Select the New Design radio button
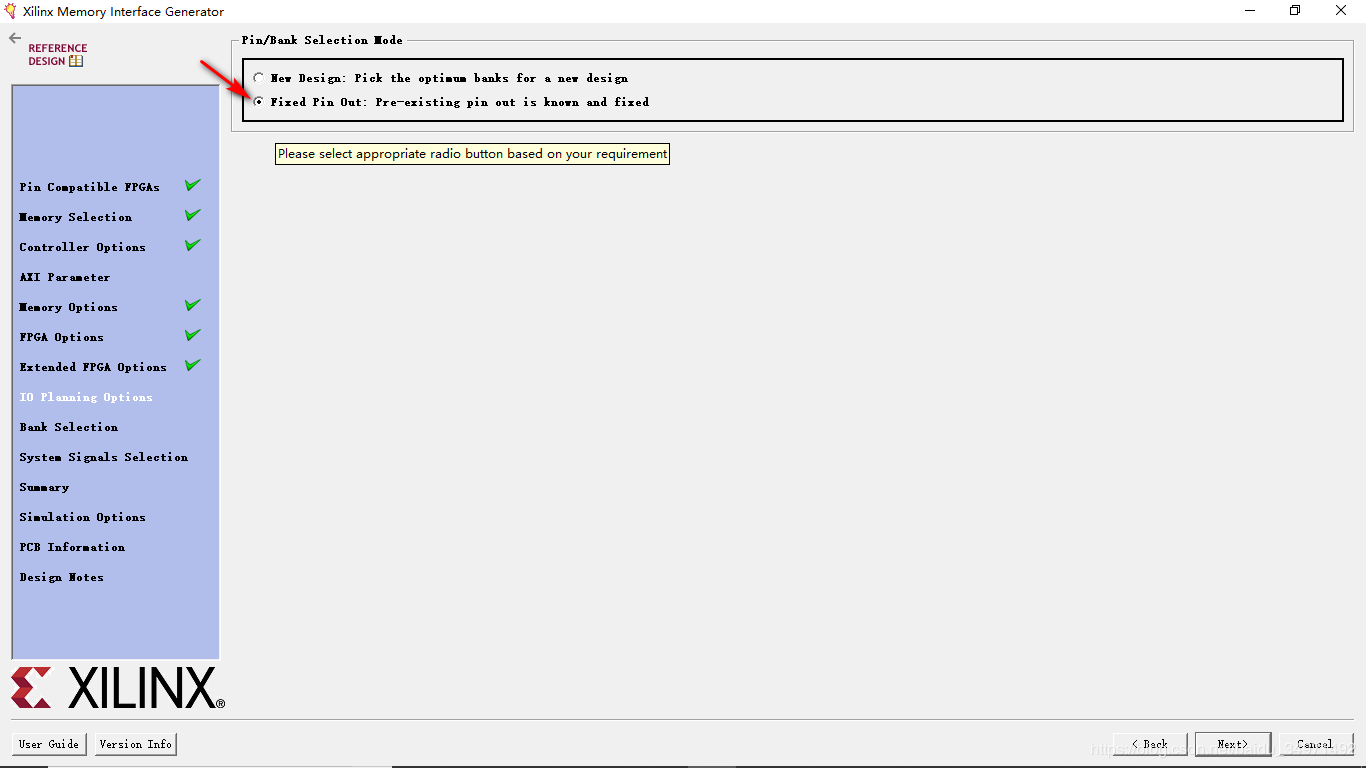The image size is (1366, 768). tap(260, 78)
